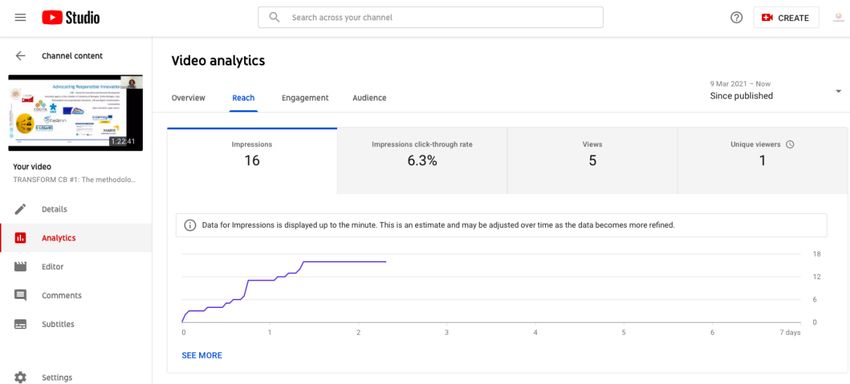850x384 pixels.
Task: Open the Comments speech bubble icon
Action: [x=21, y=296]
